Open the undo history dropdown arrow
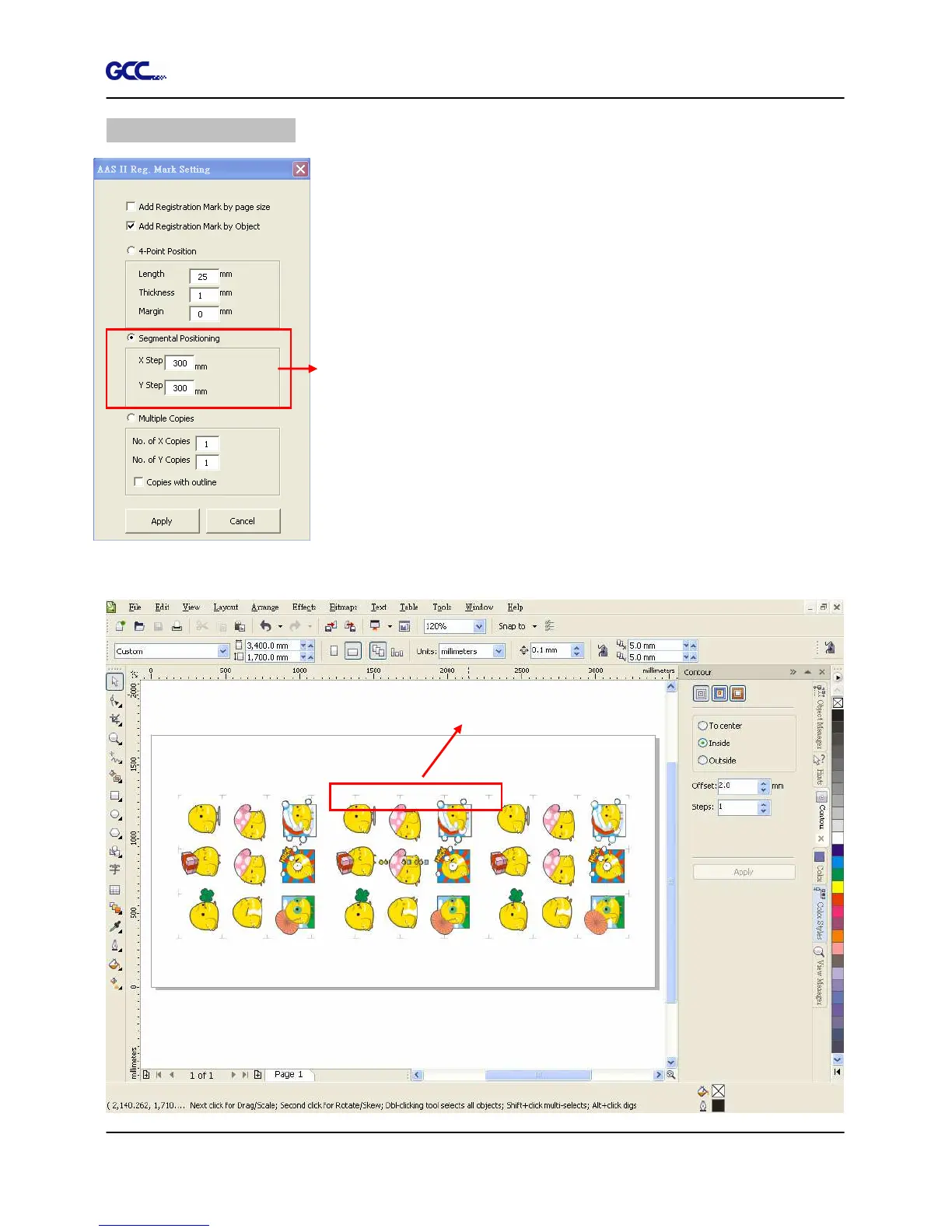 click(280, 626)
